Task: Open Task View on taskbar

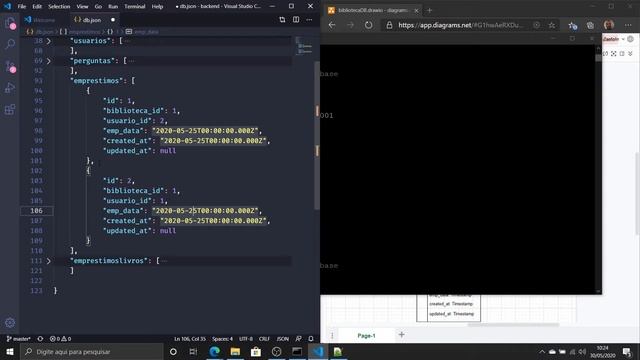Action: click(193, 351)
